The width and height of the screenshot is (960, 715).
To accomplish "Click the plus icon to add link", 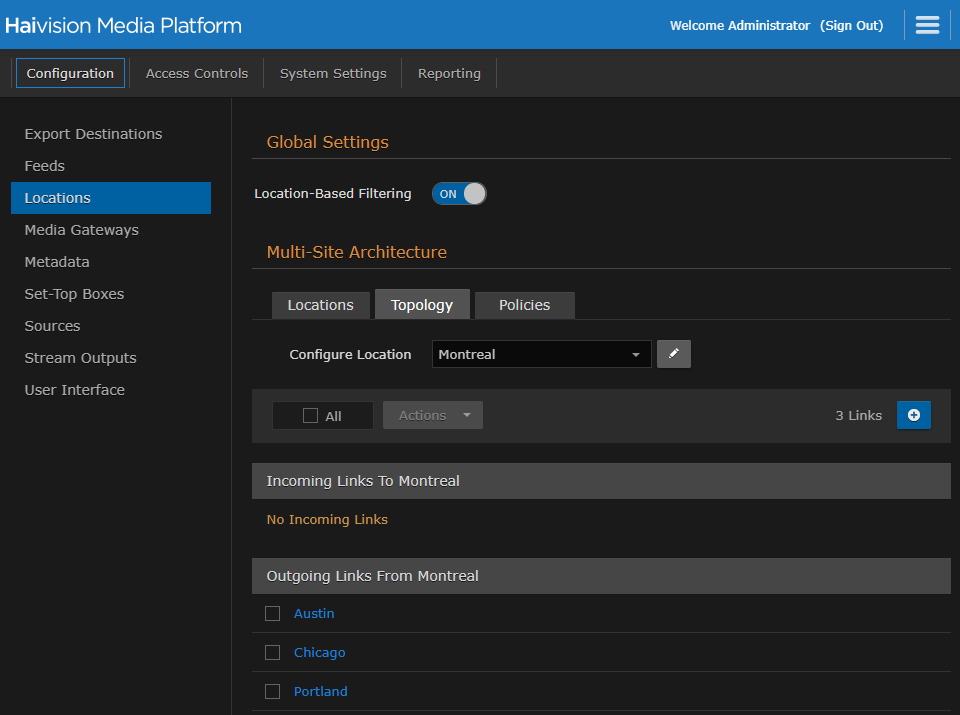I will click(x=913, y=415).
